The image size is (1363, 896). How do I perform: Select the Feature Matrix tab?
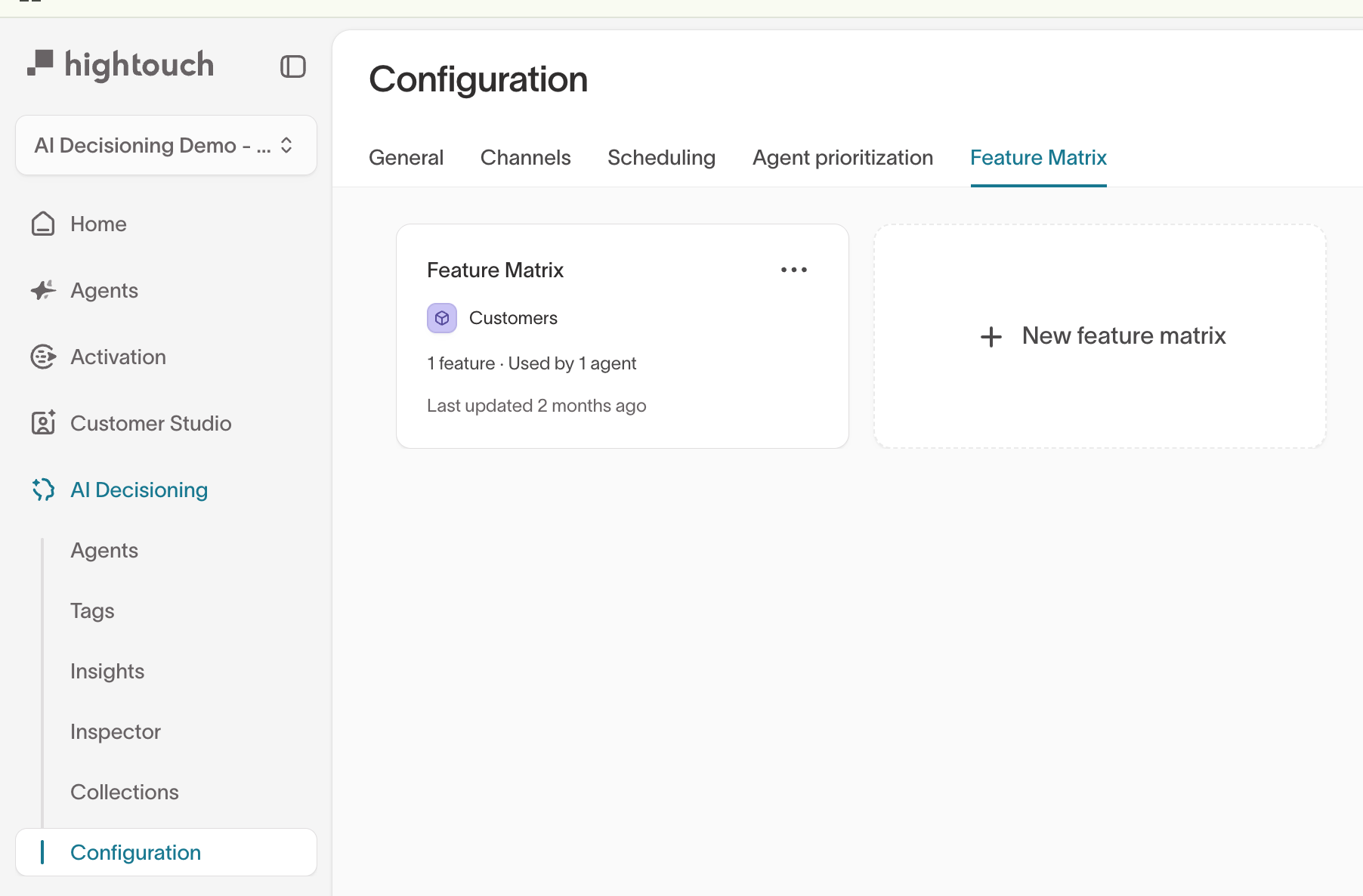tap(1038, 157)
